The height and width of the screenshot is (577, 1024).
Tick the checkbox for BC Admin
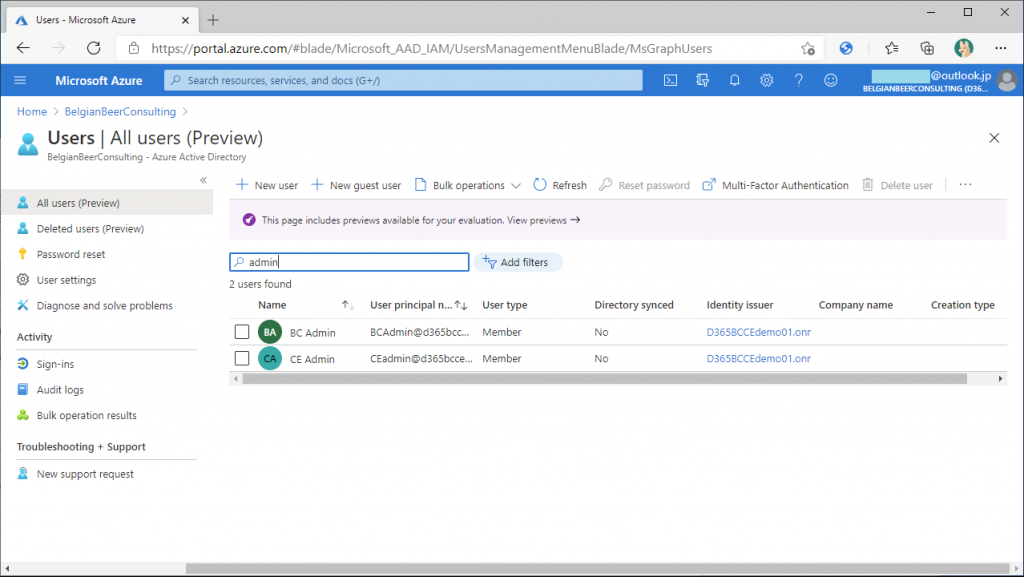242,332
